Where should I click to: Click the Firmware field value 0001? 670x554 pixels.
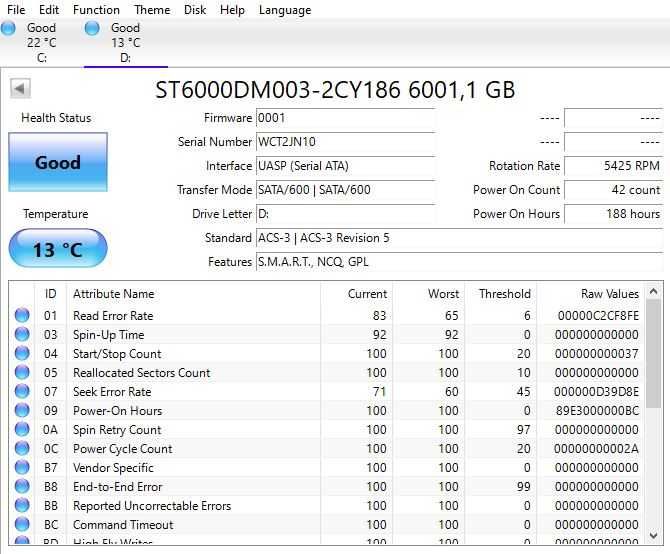pyautogui.click(x=345, y=118)
